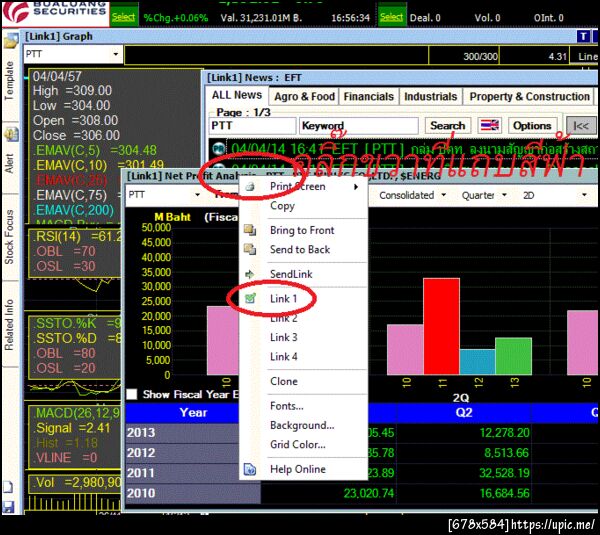Click EMAV(C,200) indicator label
600x535 pixels.
[75, 210]
